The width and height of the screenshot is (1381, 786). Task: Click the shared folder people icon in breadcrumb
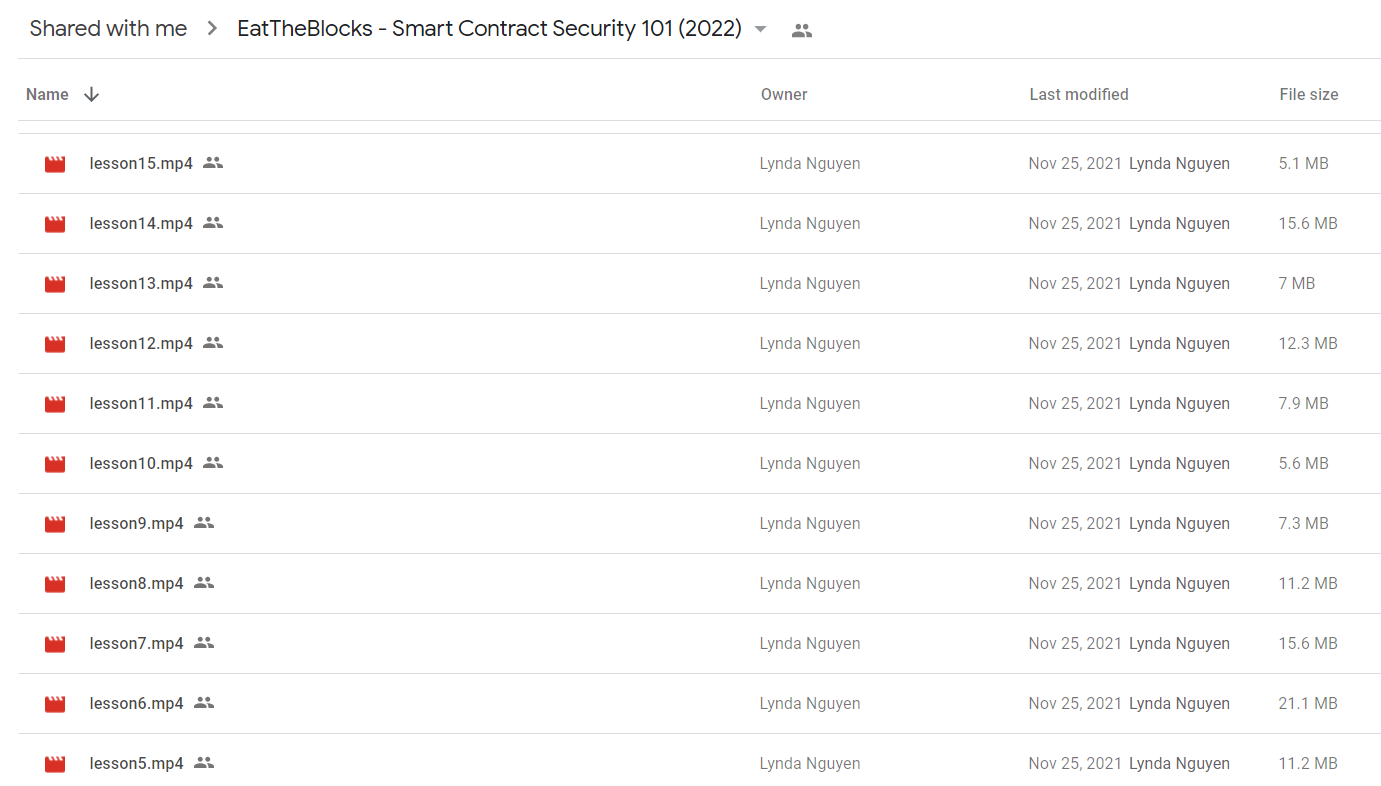pos(801,30)
